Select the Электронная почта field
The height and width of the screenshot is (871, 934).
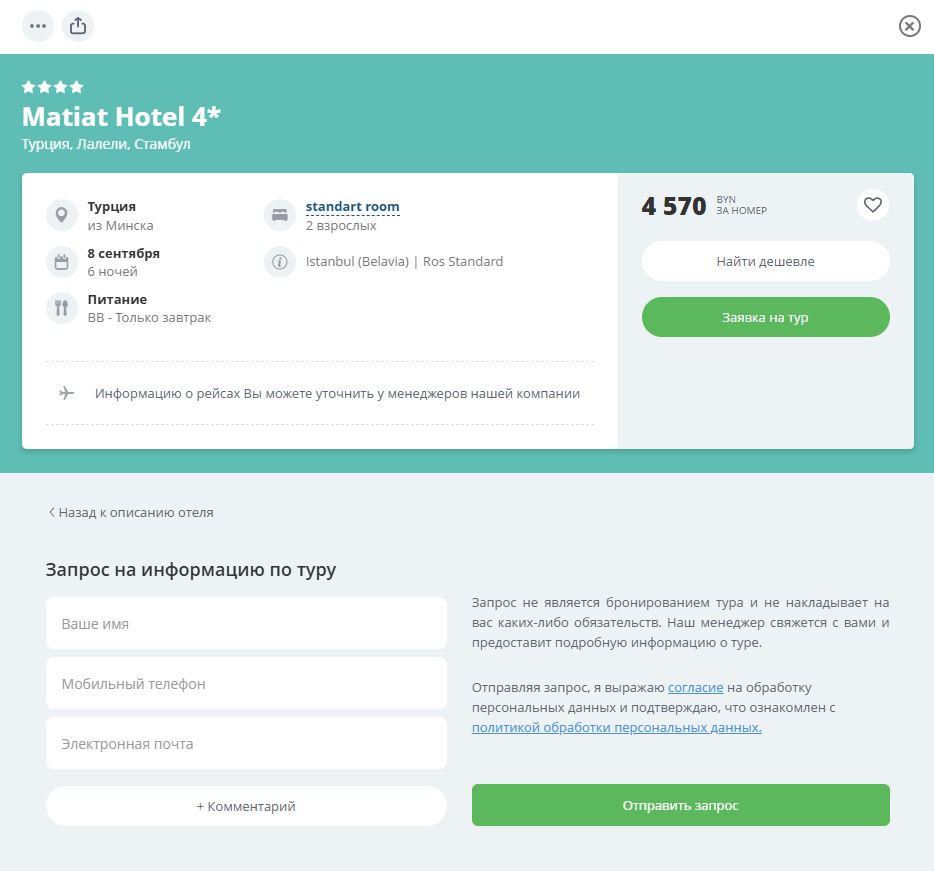pyautogui.click(x=246, y=744)
